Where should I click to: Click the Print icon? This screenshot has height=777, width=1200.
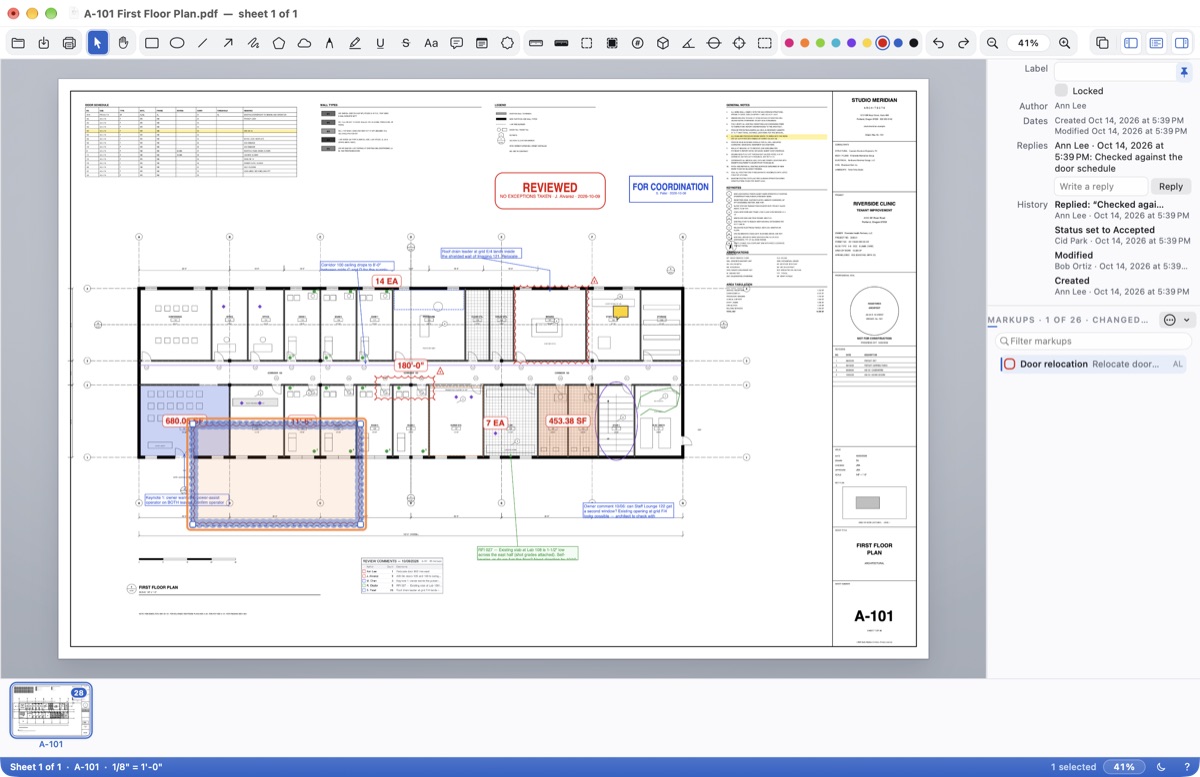tap(69, 43)
